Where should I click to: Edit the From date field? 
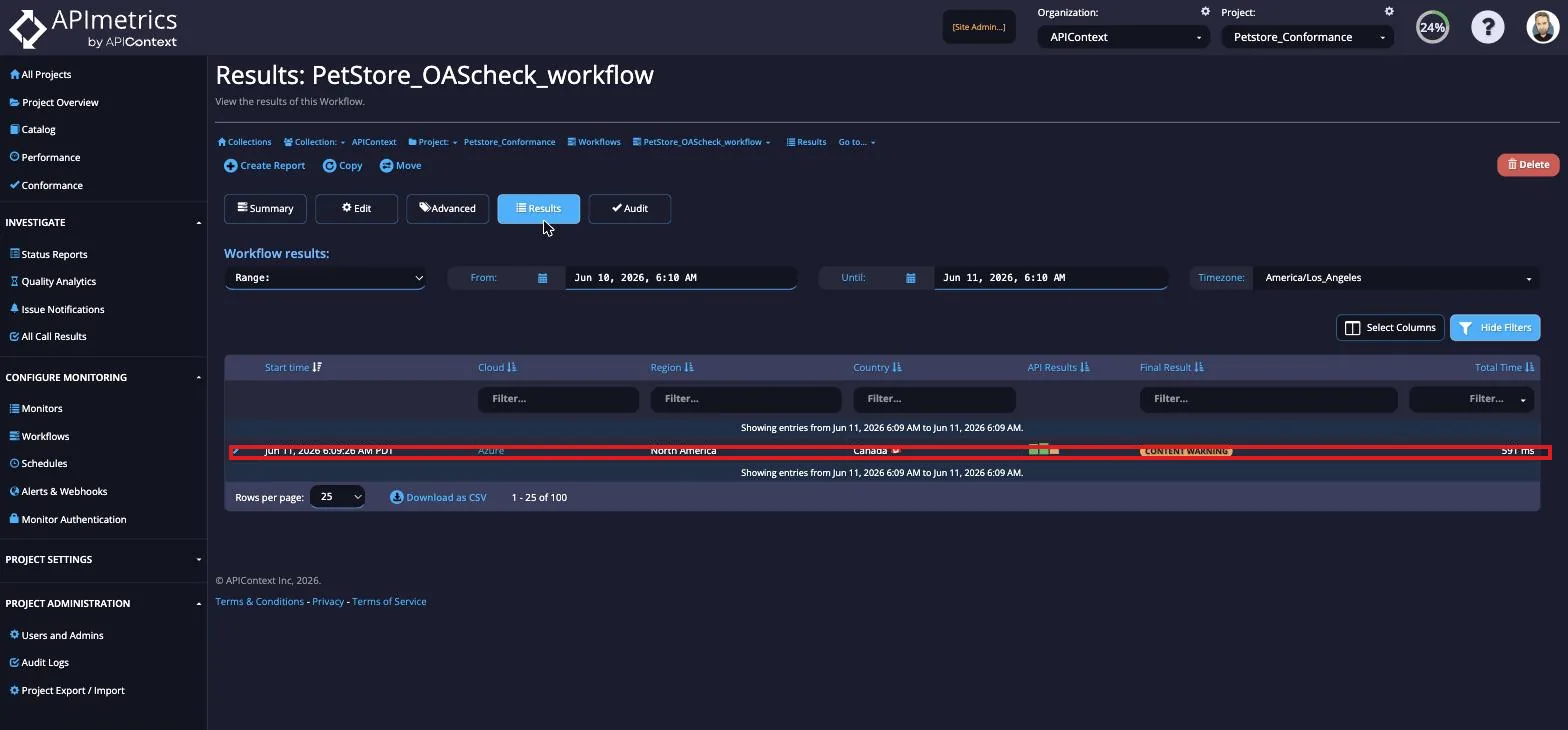point(681,278)
